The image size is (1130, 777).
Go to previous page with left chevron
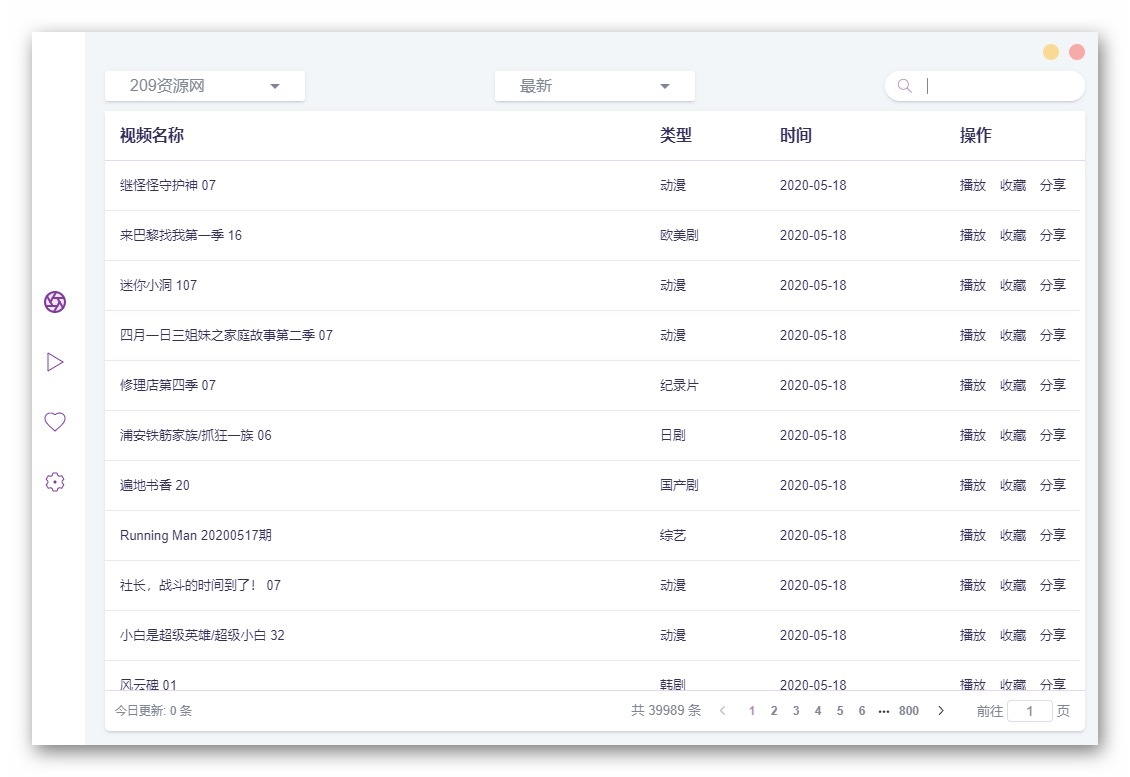coord(723,711)
